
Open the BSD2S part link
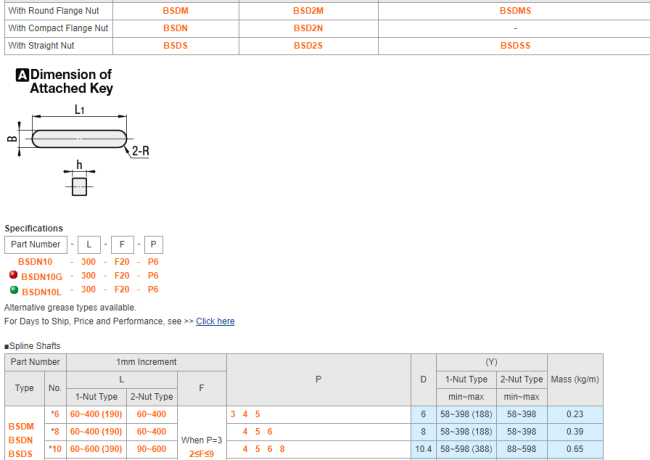(307, 45)
